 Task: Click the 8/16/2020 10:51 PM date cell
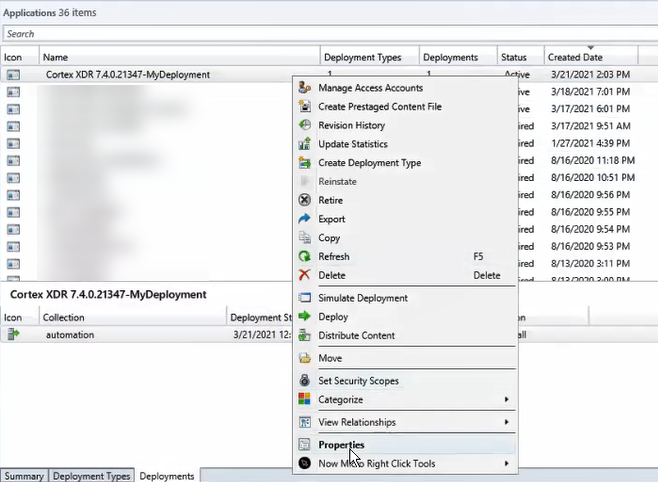(593, 178)
